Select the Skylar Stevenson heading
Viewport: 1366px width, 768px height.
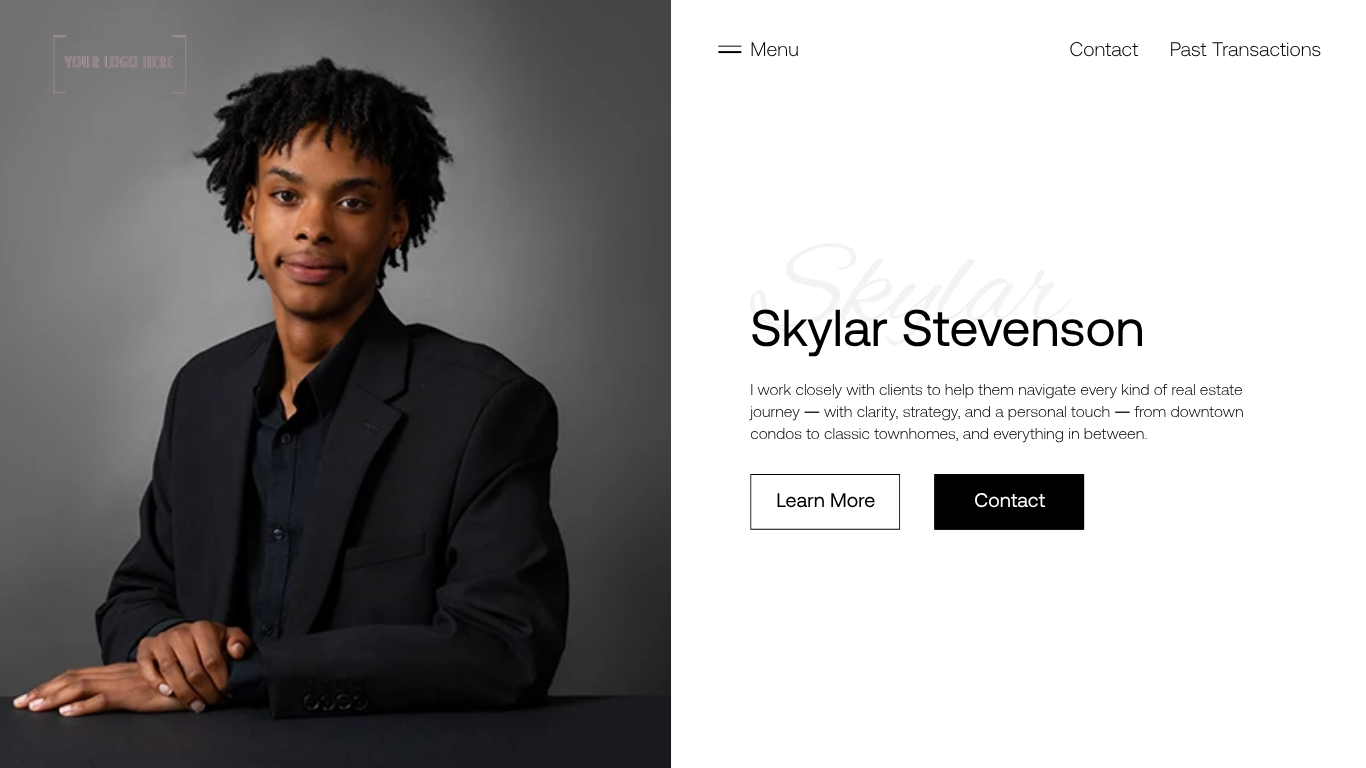(x=947, y=328)
